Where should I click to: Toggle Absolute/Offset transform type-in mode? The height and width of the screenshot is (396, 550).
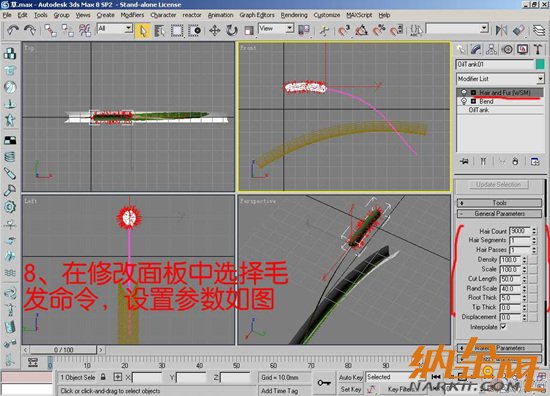coord(118,377)
